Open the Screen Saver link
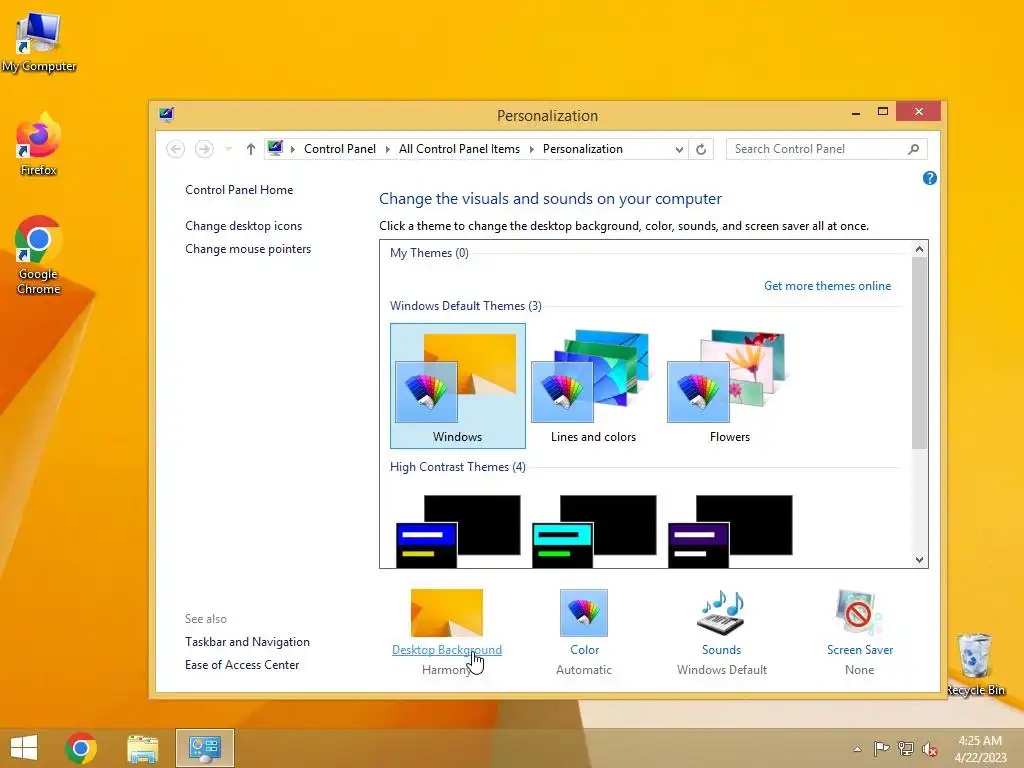This screenshot has height=768, width=1024. point(859,650)
